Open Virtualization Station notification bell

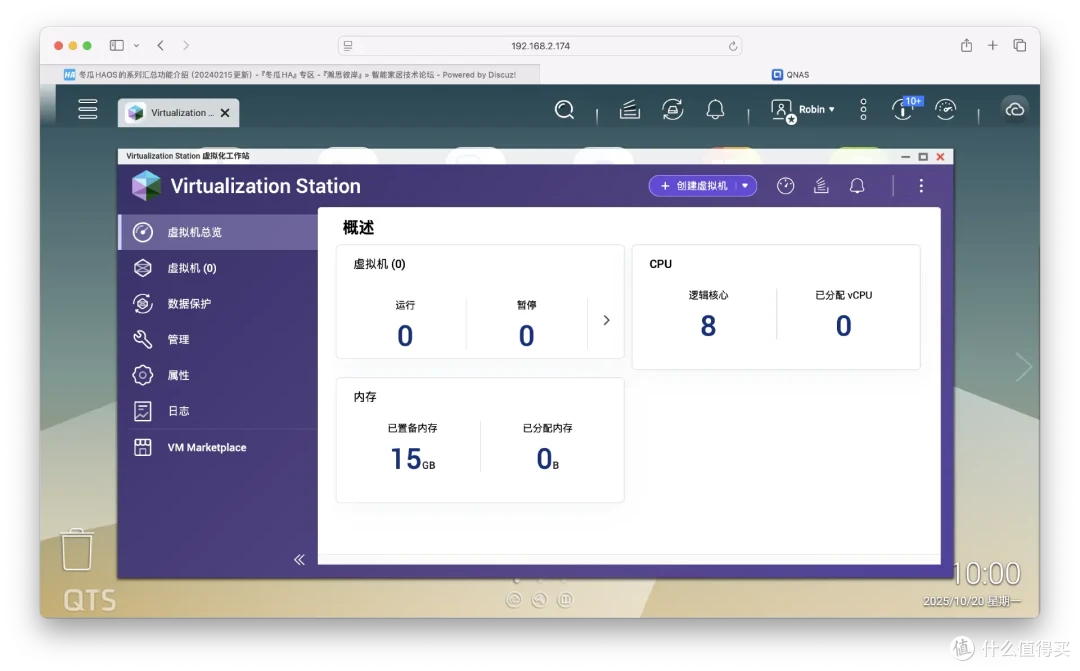pyautogui.click(x=857, y=186)
